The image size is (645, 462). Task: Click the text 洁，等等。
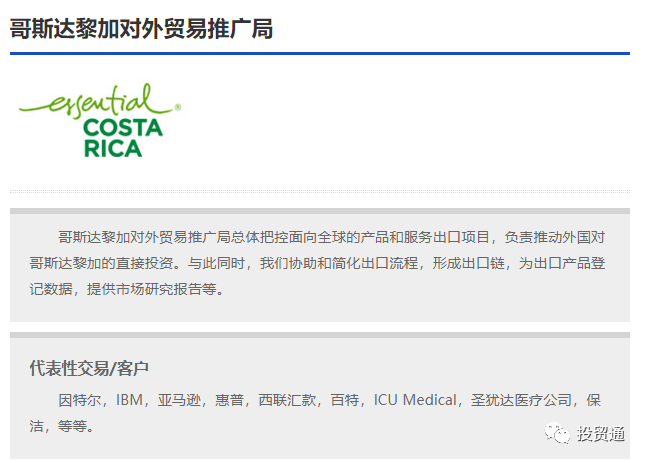click(x=62, y=426)
